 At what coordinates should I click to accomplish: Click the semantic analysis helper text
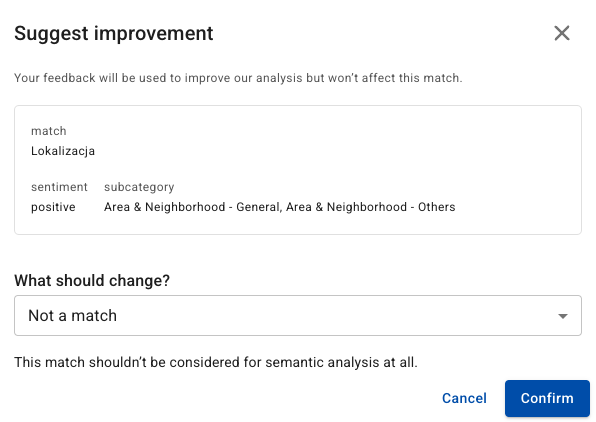click(216, 362)
